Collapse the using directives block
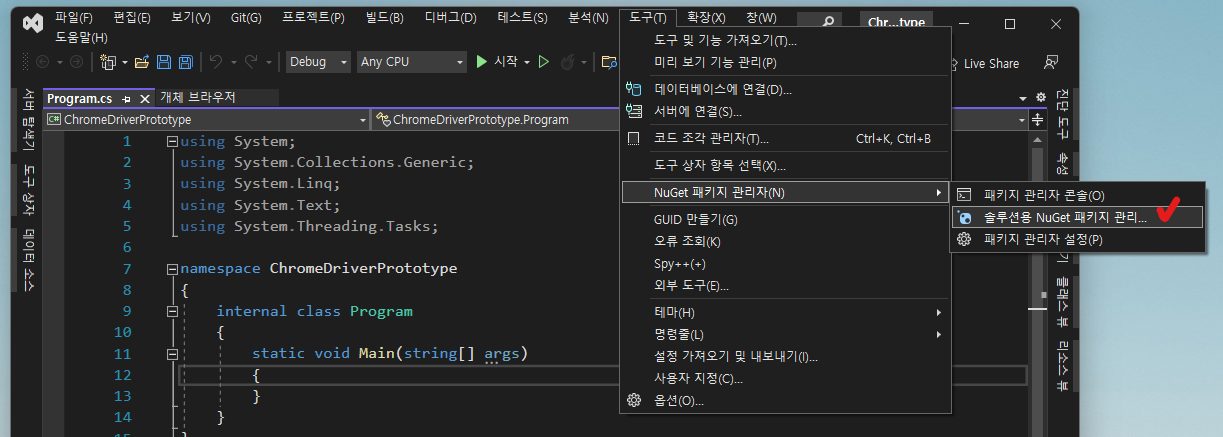The height and width of the screenshot is (437, 1223). (x=172, y=141)
